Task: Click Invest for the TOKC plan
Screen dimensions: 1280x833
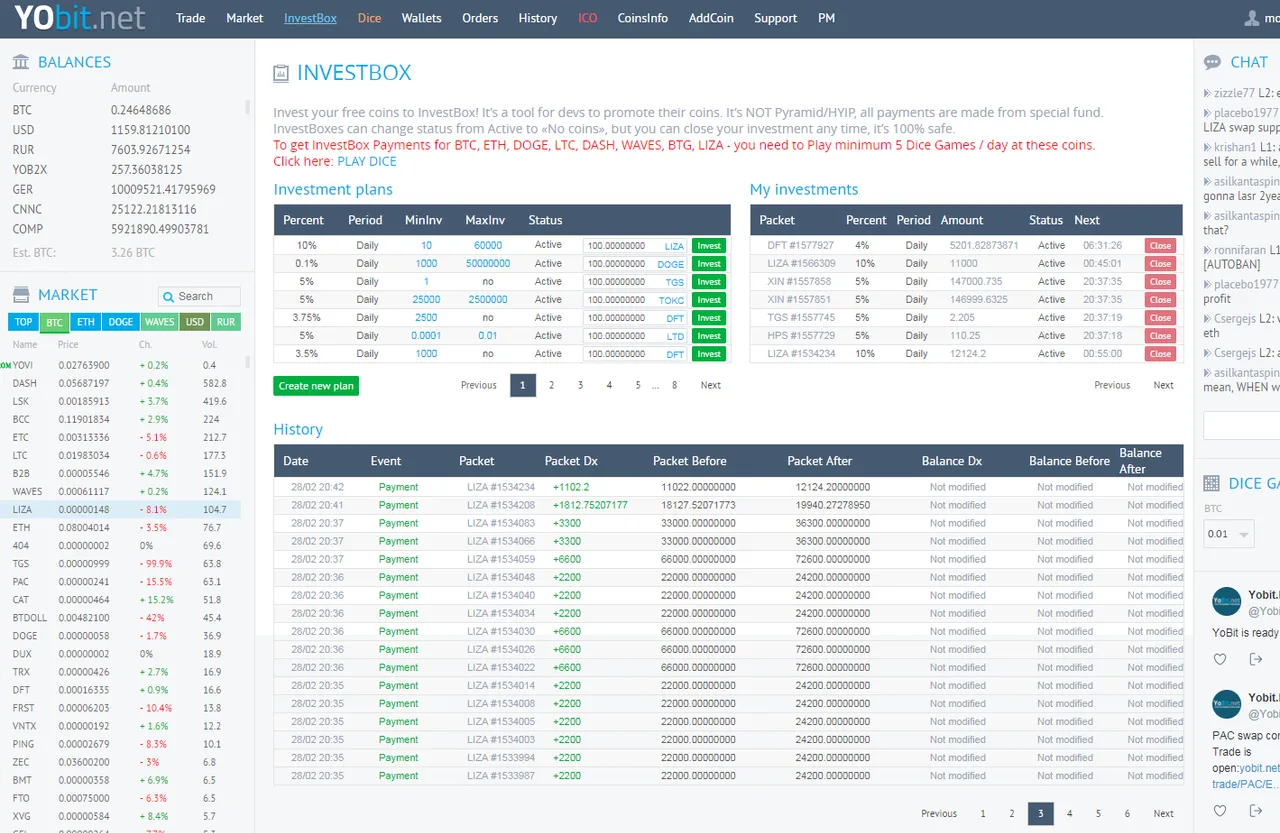Action: coord(709,300)
